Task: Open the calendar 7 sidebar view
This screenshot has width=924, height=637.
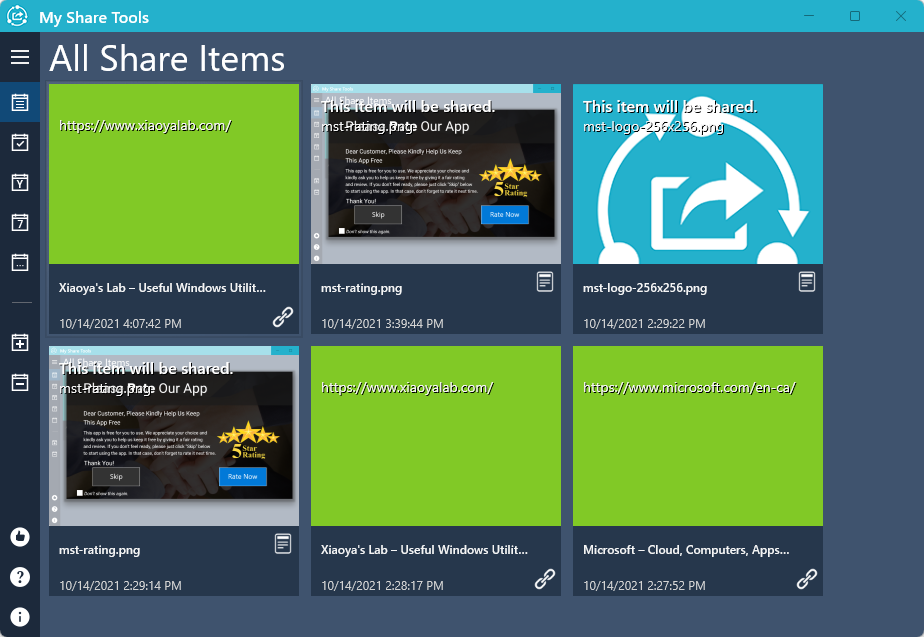Action: [20, 222]
